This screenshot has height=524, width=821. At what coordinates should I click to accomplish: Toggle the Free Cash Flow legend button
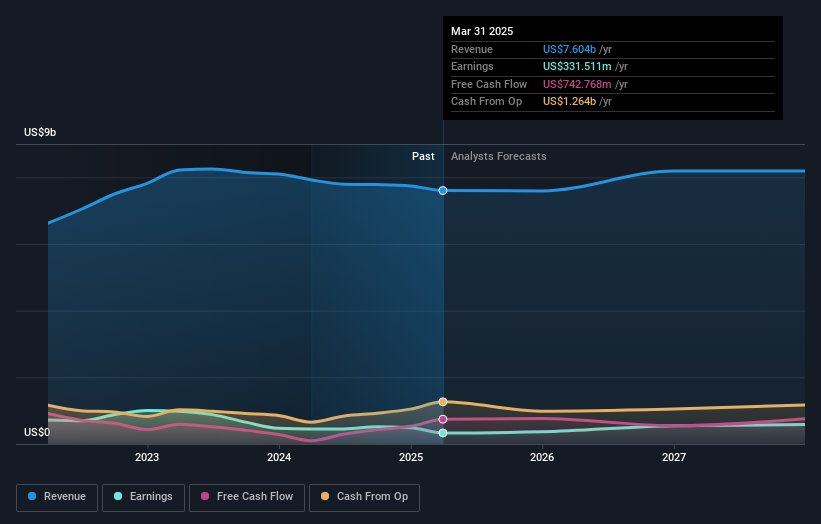(x=247, y=497)
